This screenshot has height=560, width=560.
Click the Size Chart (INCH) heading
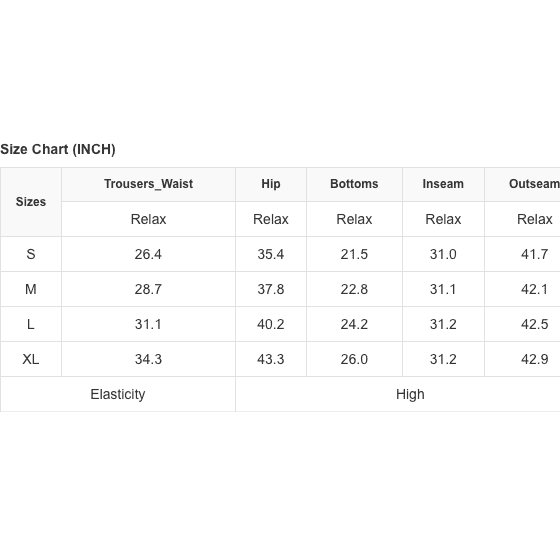[58, 149]
